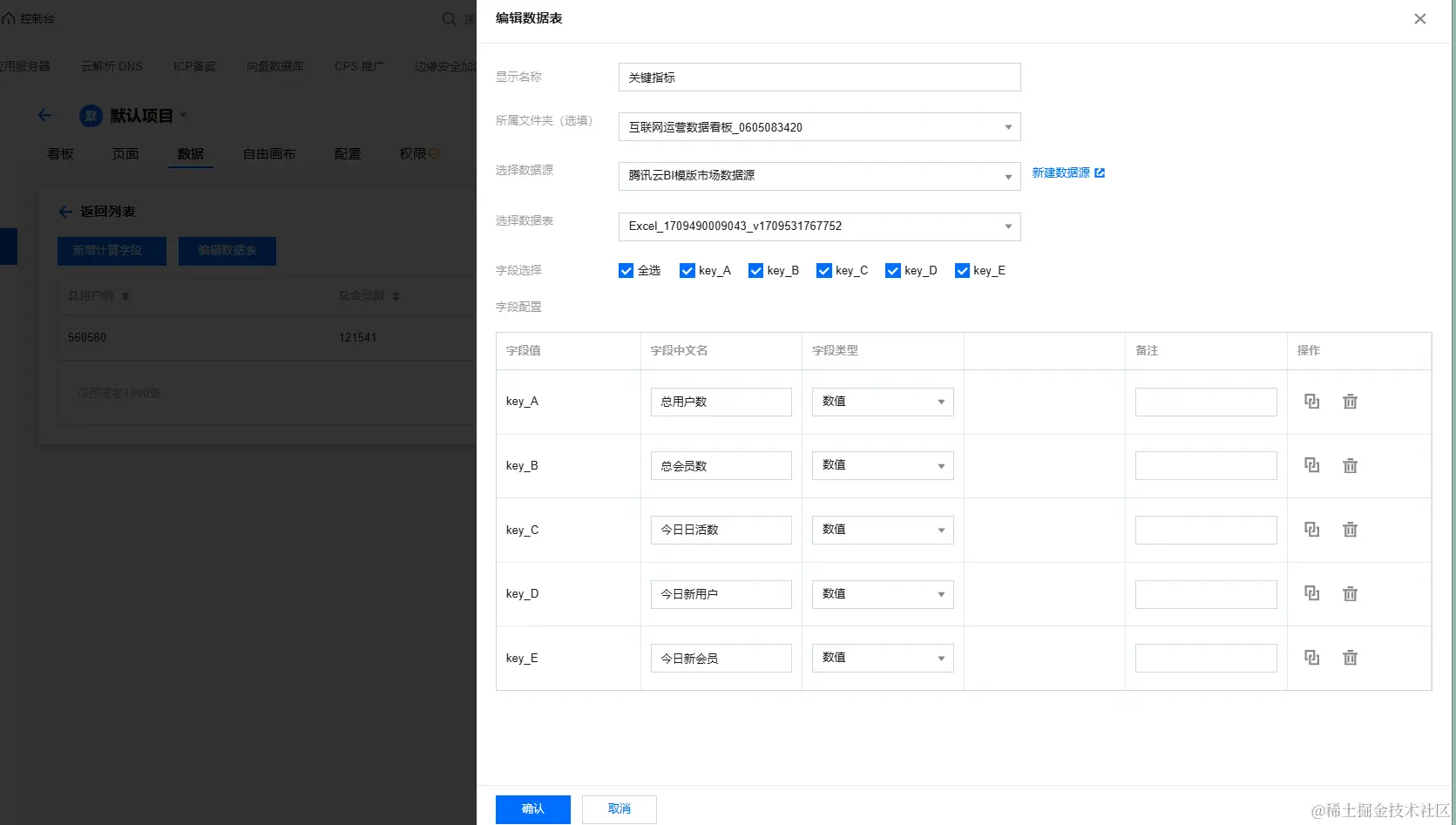Viewport: 1456px width, 825px height.
Task: Switch to the 权限 tab
Action: pos(413,154)
